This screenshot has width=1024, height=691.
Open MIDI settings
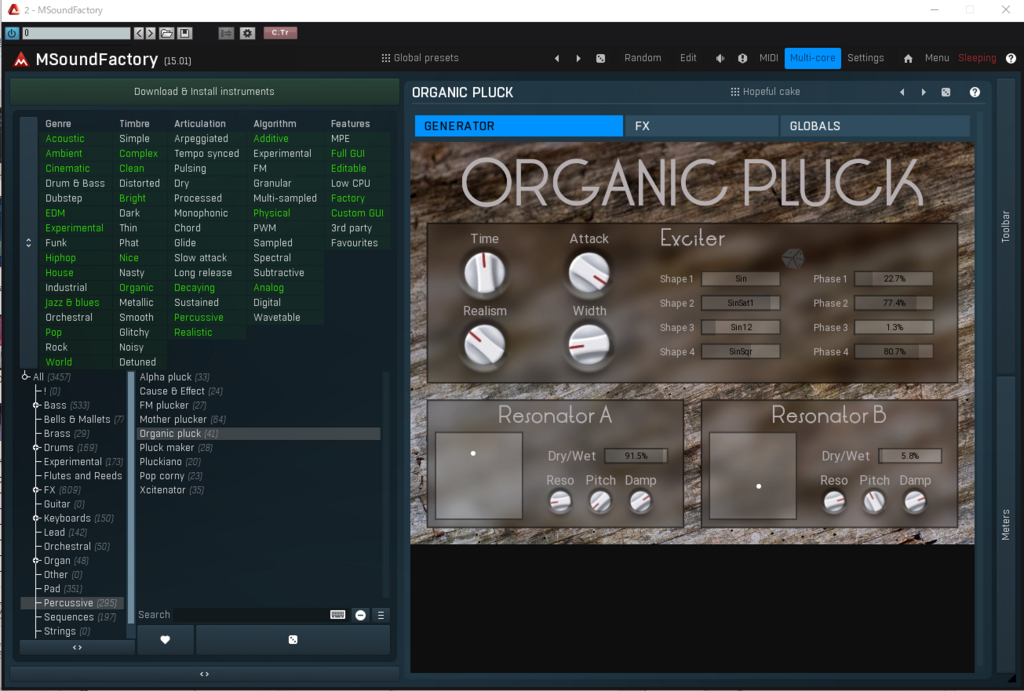769,58
